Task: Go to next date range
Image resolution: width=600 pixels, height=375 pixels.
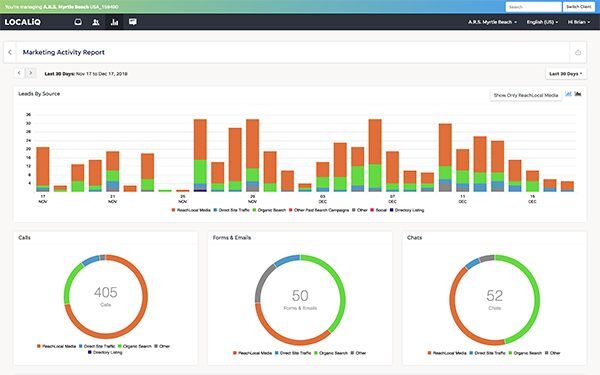Action: (31, 73)
